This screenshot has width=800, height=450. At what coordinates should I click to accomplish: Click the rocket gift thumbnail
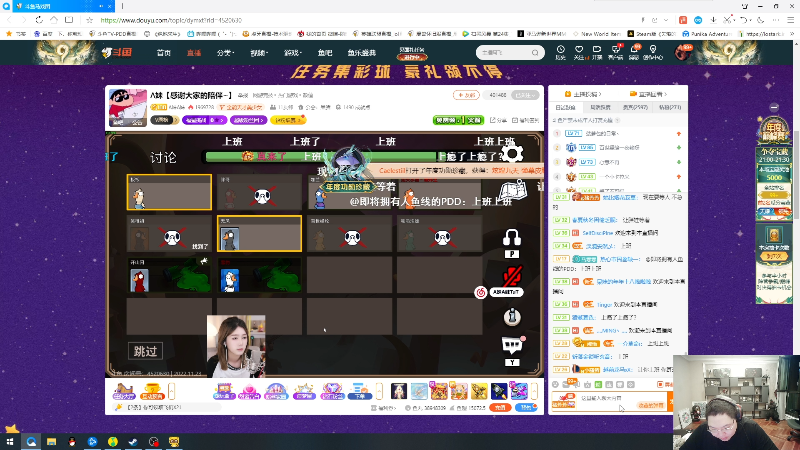(x=499, y=391)
